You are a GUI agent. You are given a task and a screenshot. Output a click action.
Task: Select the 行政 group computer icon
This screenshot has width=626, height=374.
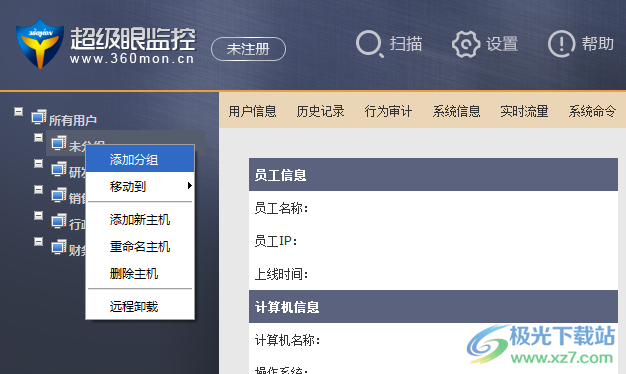(59, 221)
